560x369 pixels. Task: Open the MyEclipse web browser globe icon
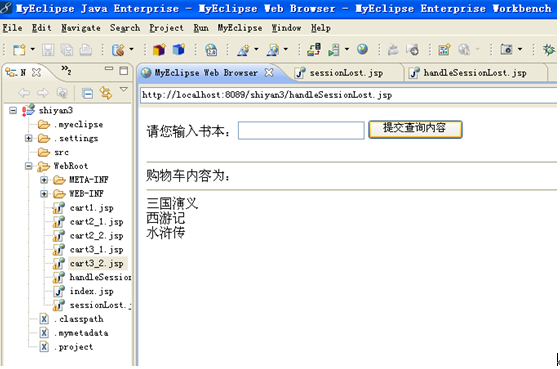pyautogui.click(x=362, y=49)
